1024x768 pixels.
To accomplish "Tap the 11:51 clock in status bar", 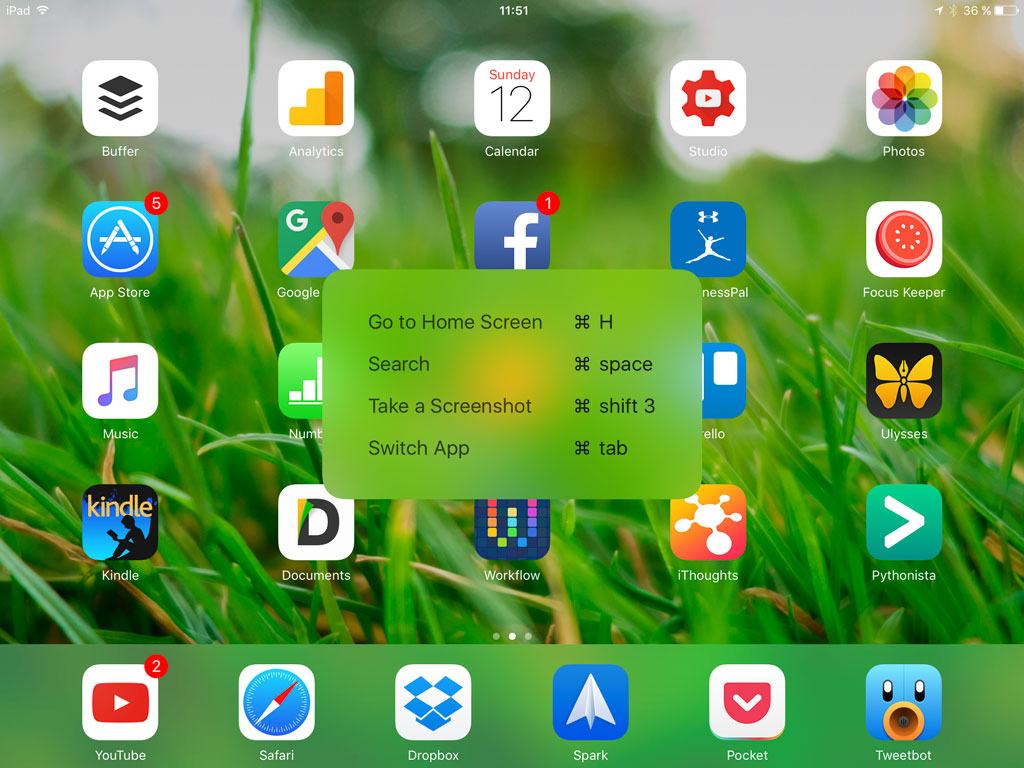I will tap(513, 10).
